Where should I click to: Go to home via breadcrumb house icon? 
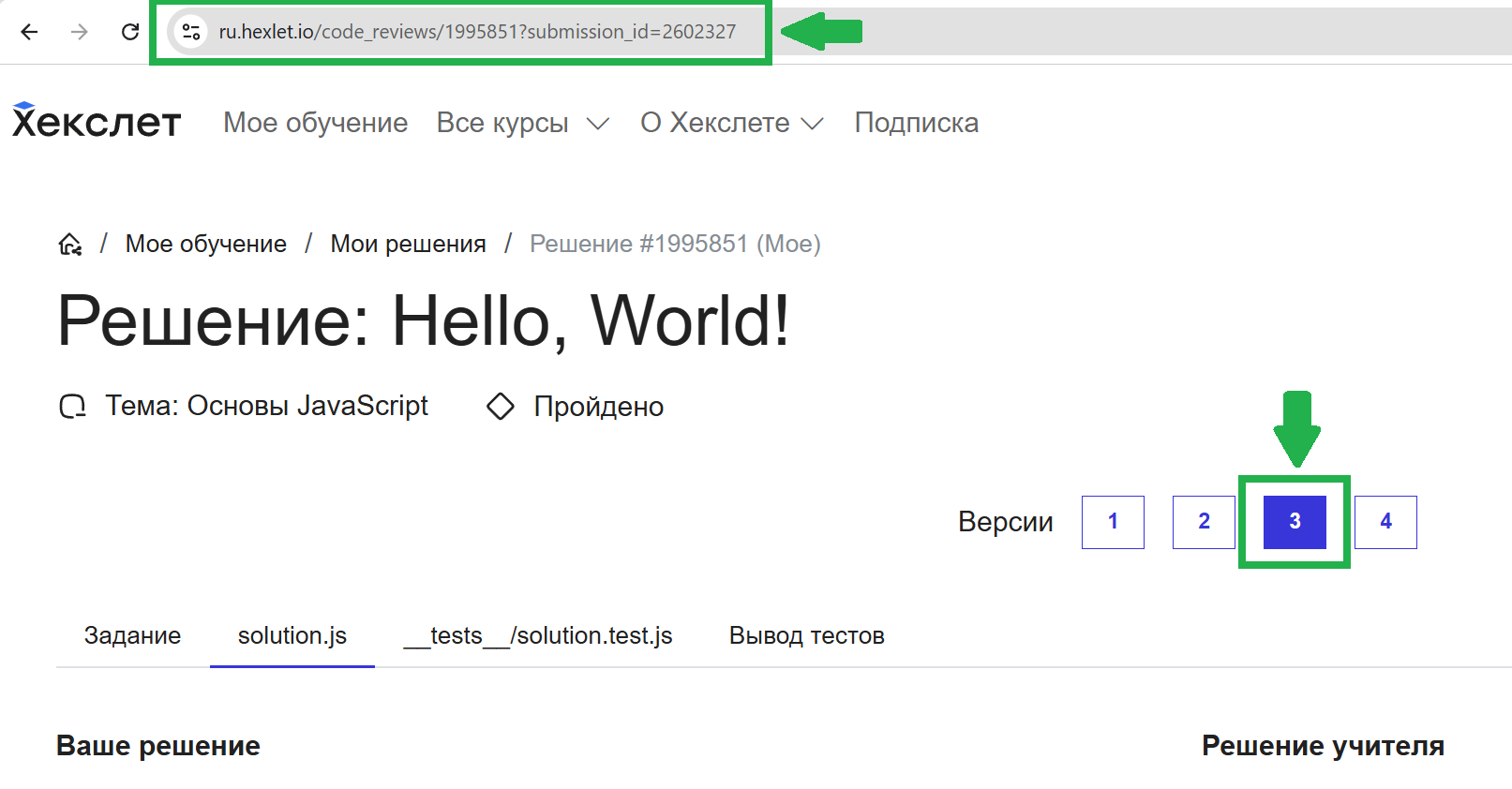coord(70,245)
